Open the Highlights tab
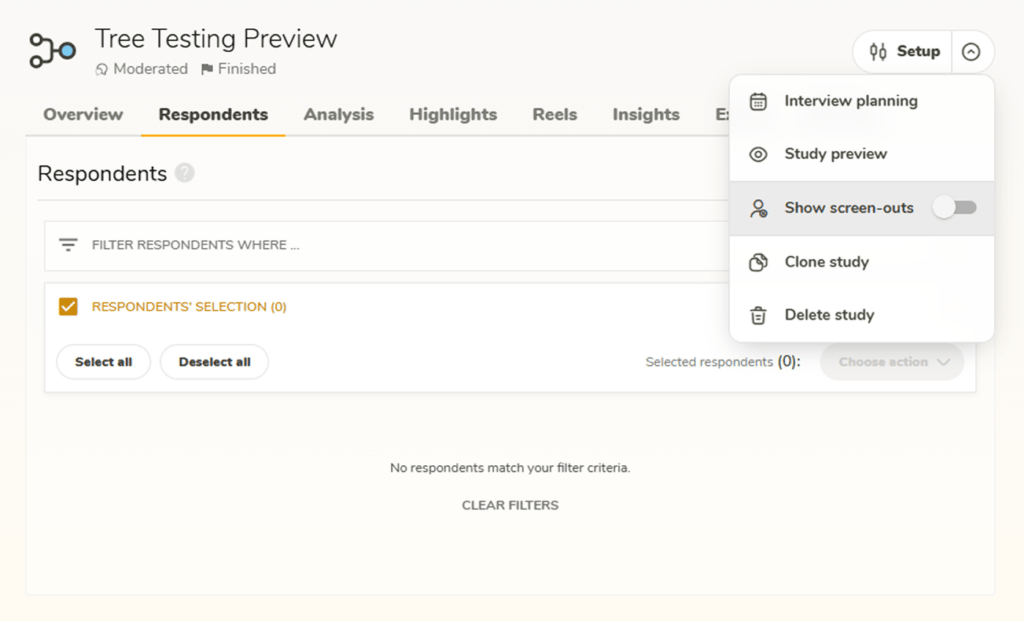Screen dimensions: 1024x621 coord(453,114)
